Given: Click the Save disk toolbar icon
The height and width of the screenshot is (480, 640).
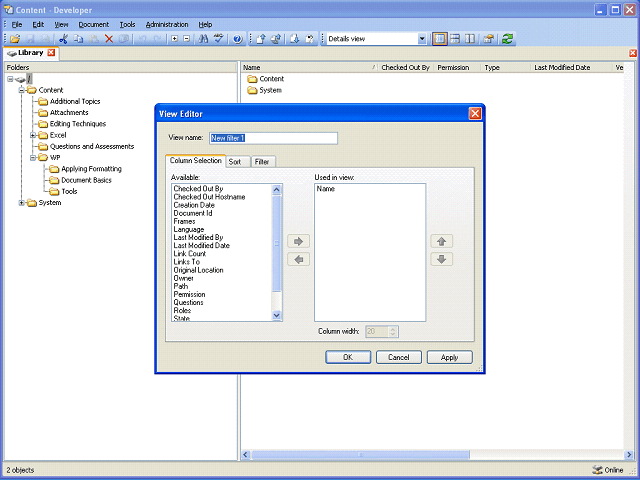Looking at the screenshot, I should [31, 39].
